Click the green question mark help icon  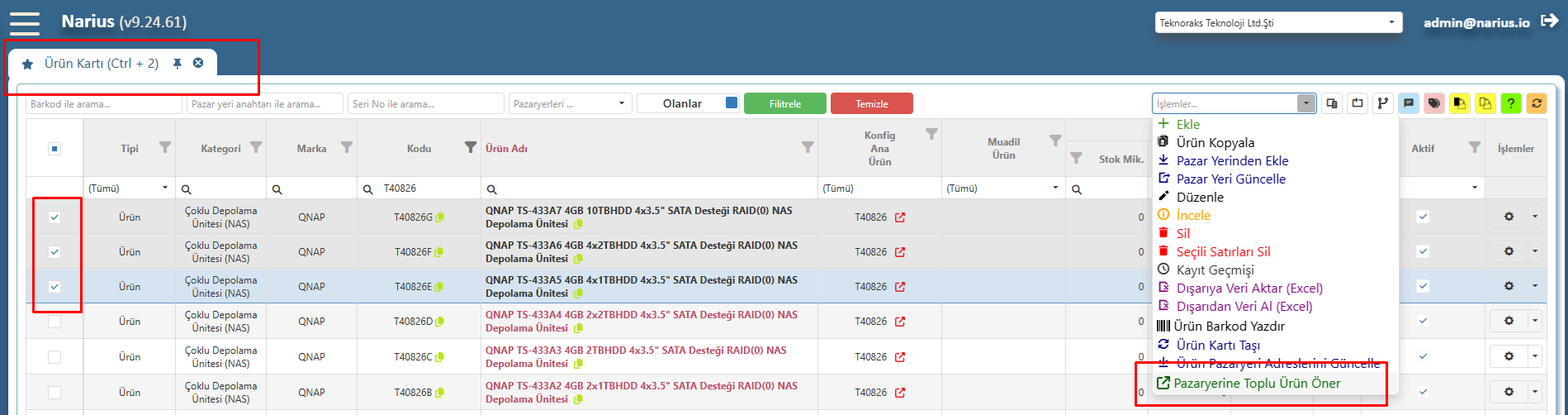click(1511, 103)
